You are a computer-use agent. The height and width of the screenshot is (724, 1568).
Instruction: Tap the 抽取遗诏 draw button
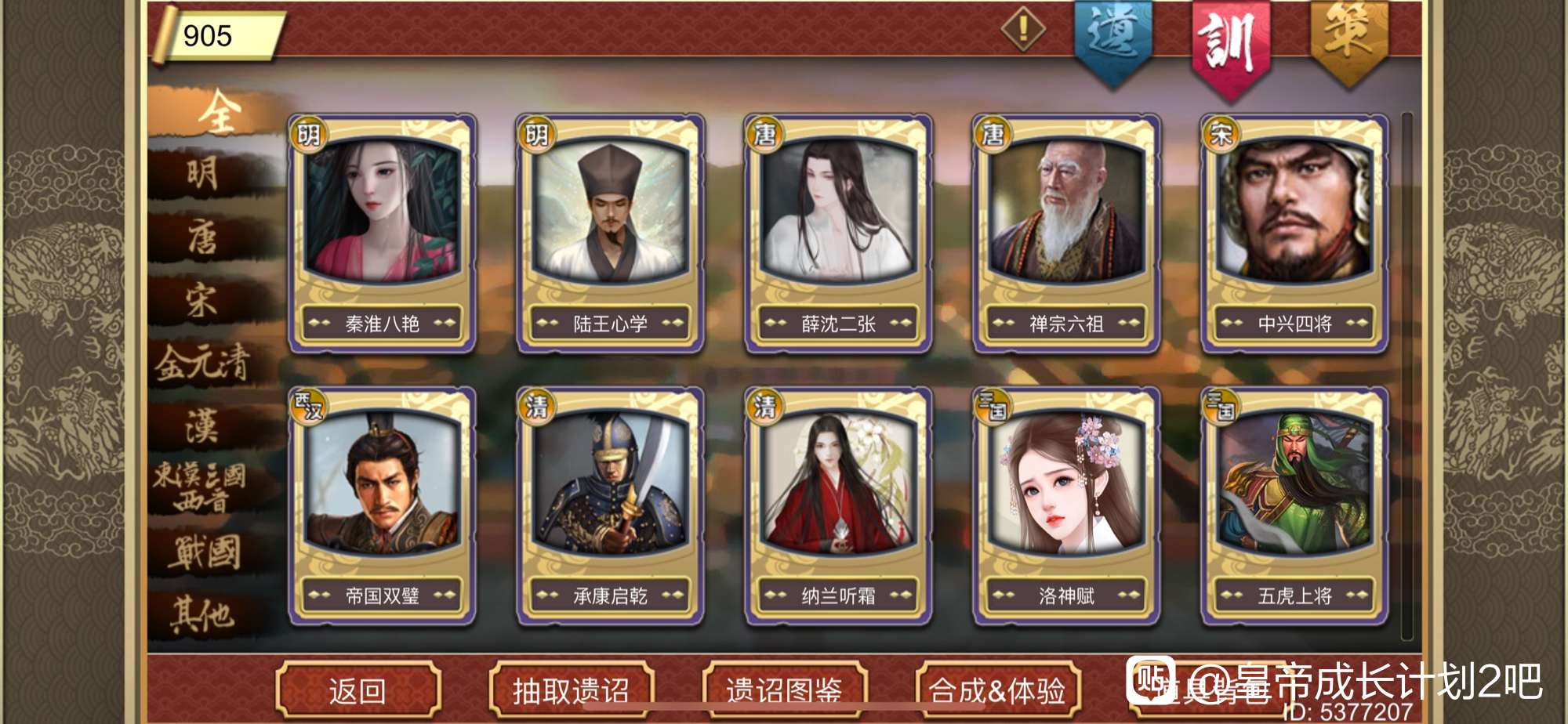pyautogui.click(x=571, y=690)
